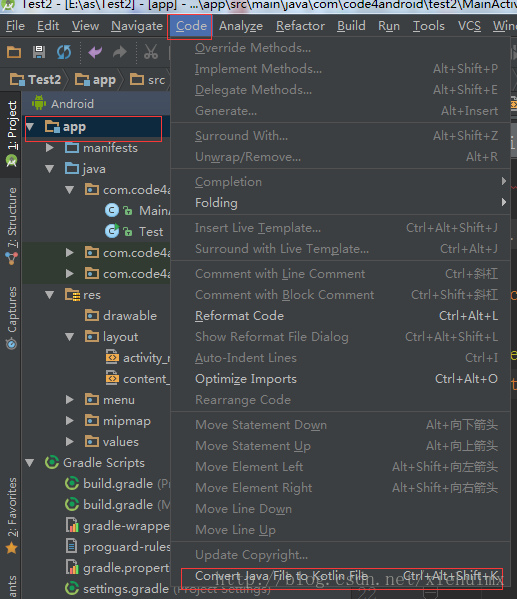The width and height of the screenshot is (517, 599).
Task: Collapse the Gradle Scripts node
Action: pyautogui.click(x=30, y=463)
